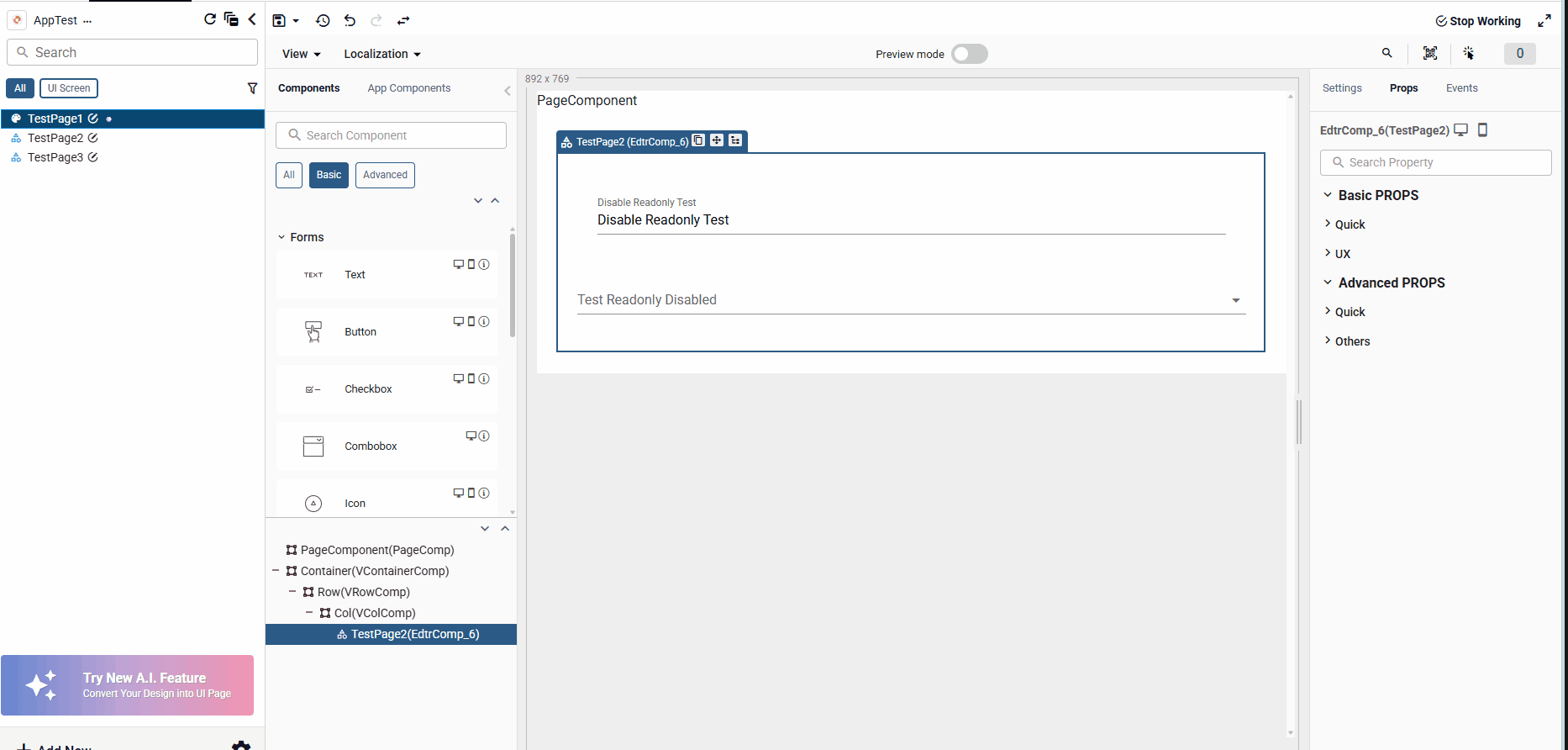Click the Stop Working button

coord(1478,21)
